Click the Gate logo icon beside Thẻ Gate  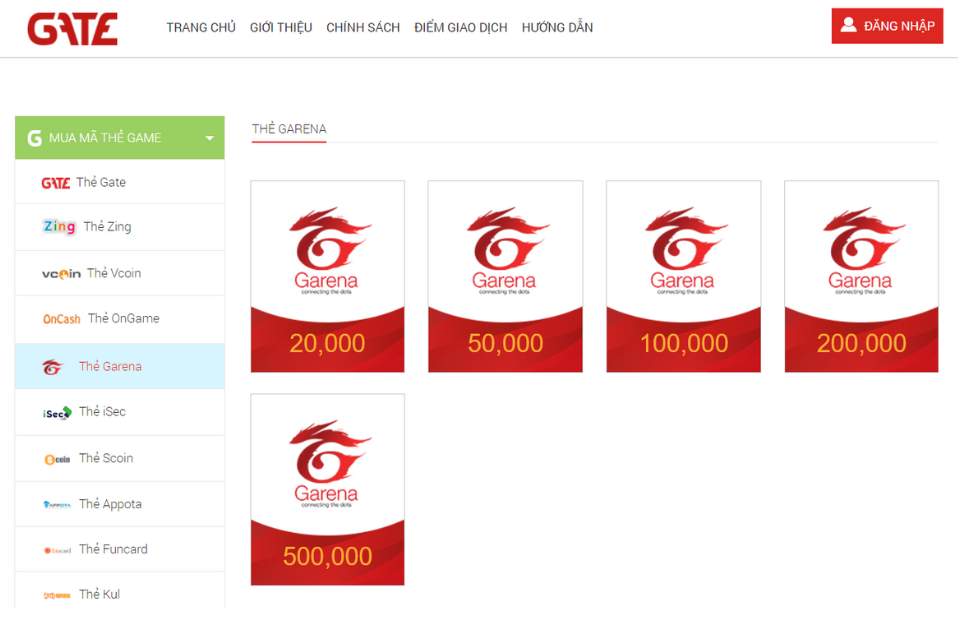[x=56, y=183]
